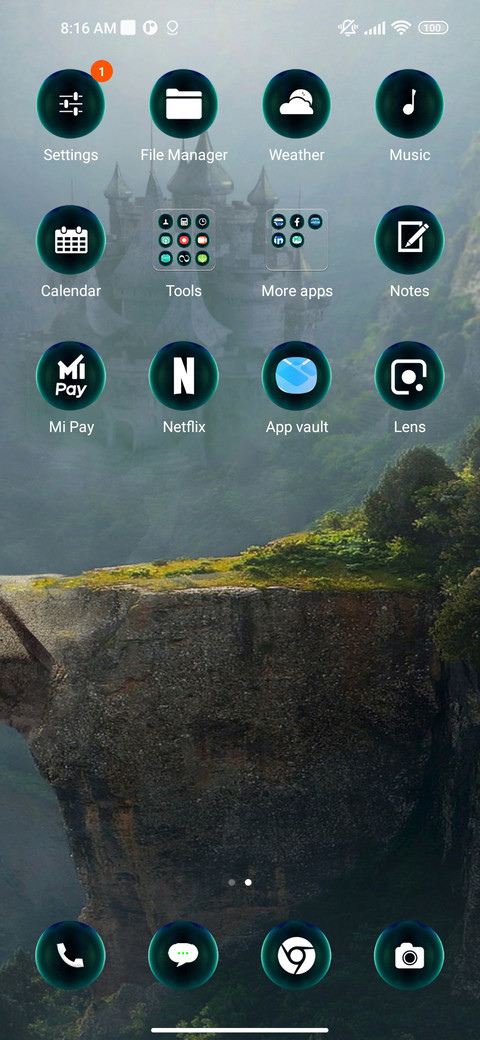Launch File Manager
The height and width of the screenshot is (1040, 480).
pyautogui.click(x=184, y=104)
